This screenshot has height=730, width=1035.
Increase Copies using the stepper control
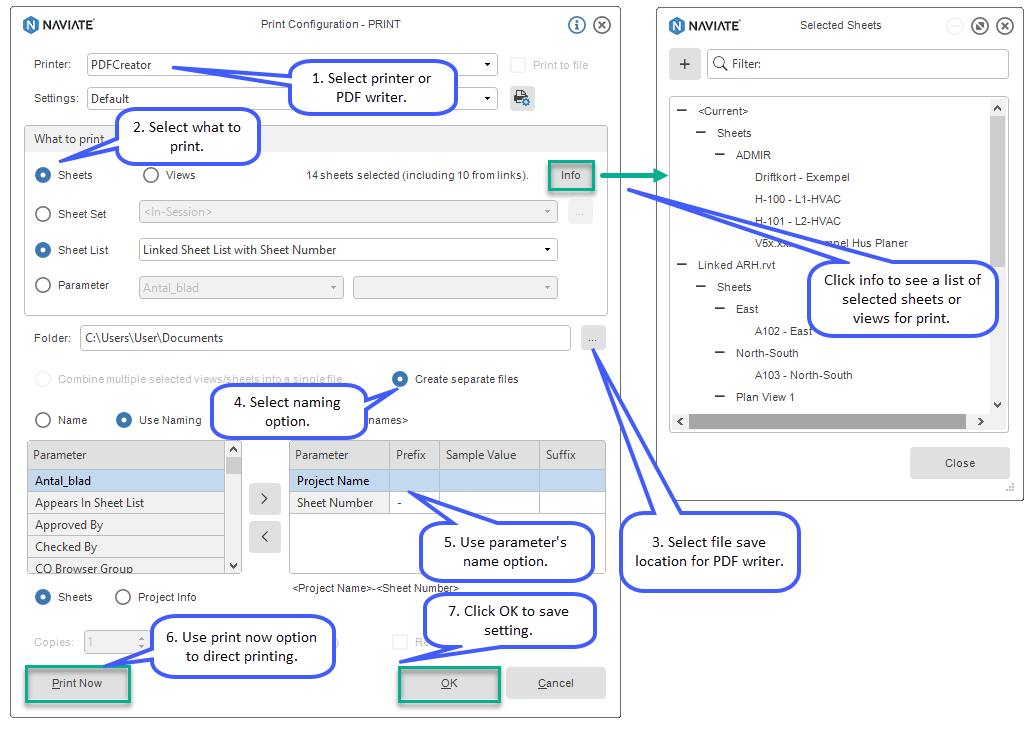[x=139, y=638]
